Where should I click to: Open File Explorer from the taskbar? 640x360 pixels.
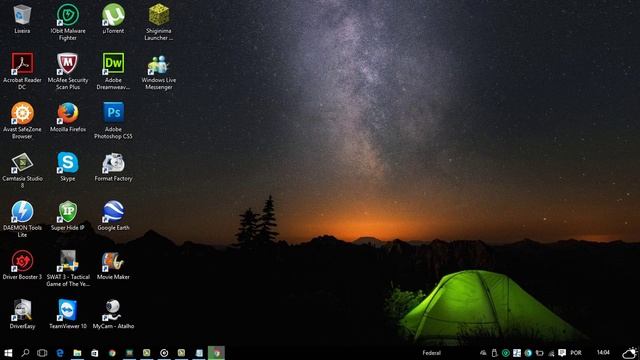tap(77, 353)
